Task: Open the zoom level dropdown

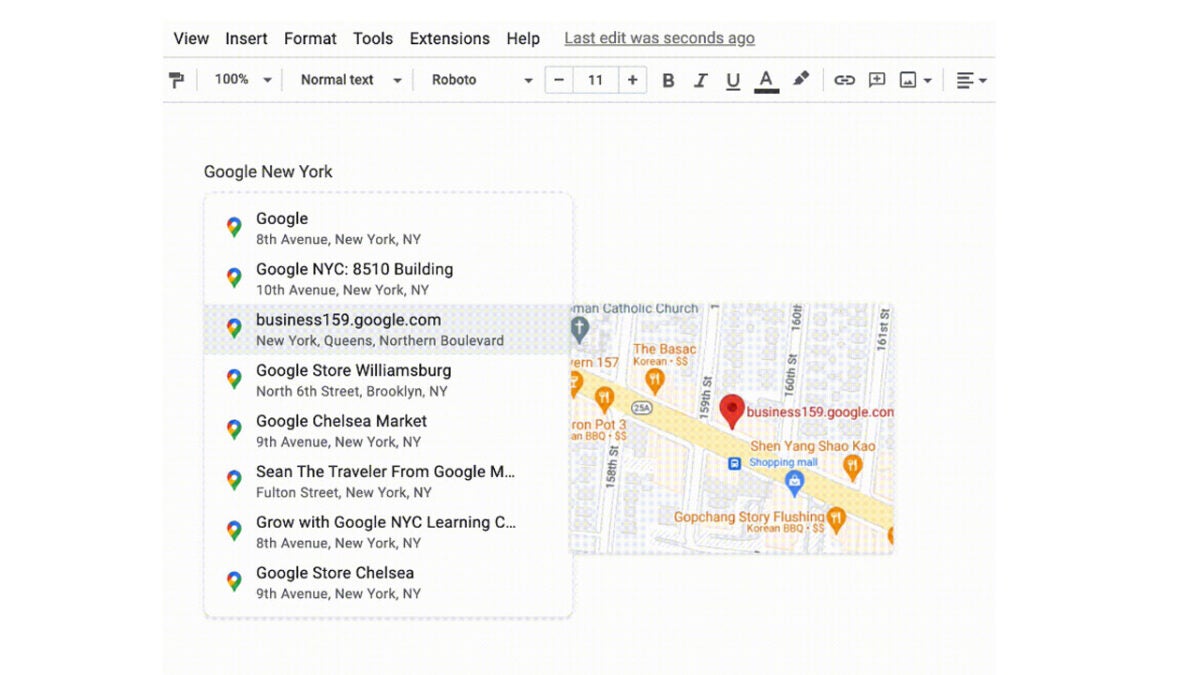Action: pos(240,80)
